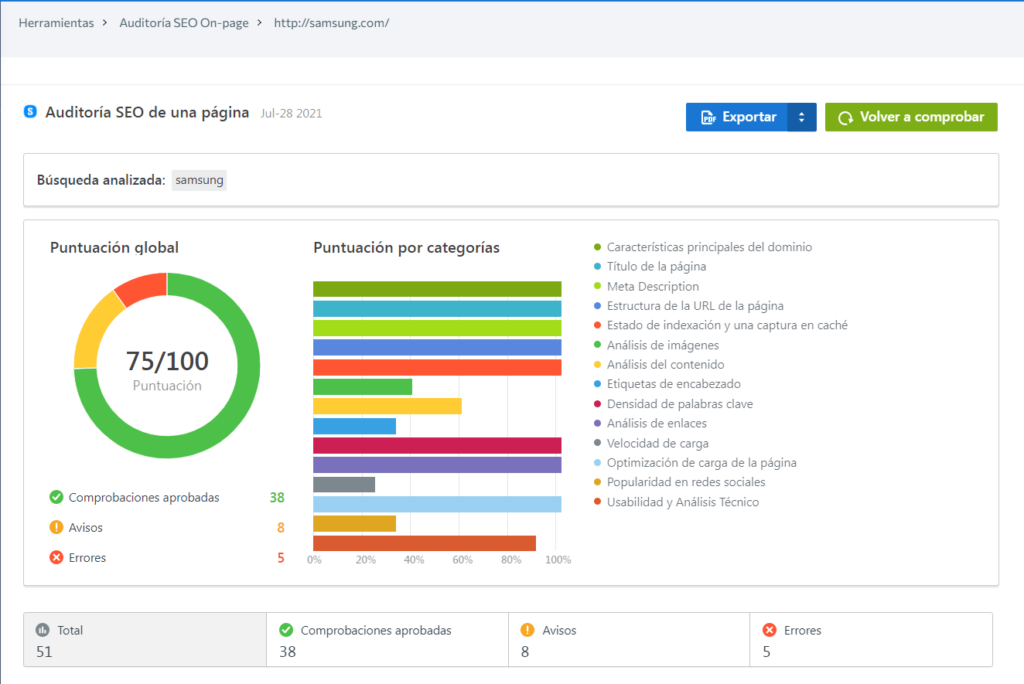Click the Volver a comprobar button

(911, 117)
